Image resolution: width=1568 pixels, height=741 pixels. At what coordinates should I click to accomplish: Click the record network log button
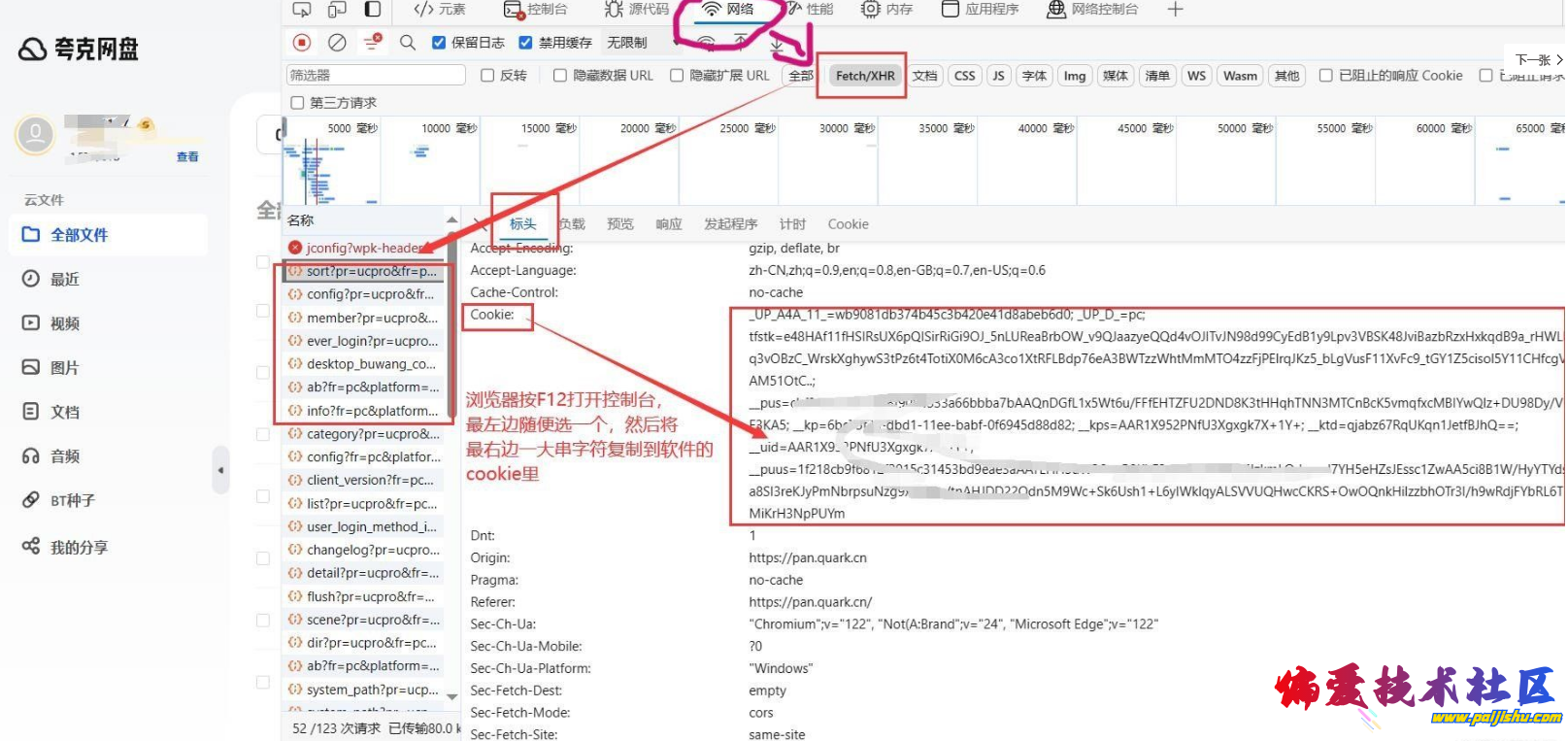point(302,43)
